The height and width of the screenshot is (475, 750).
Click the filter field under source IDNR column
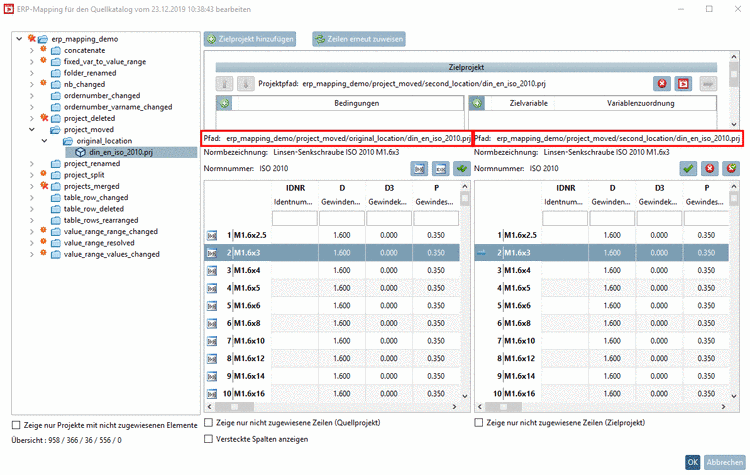(295, 218)
